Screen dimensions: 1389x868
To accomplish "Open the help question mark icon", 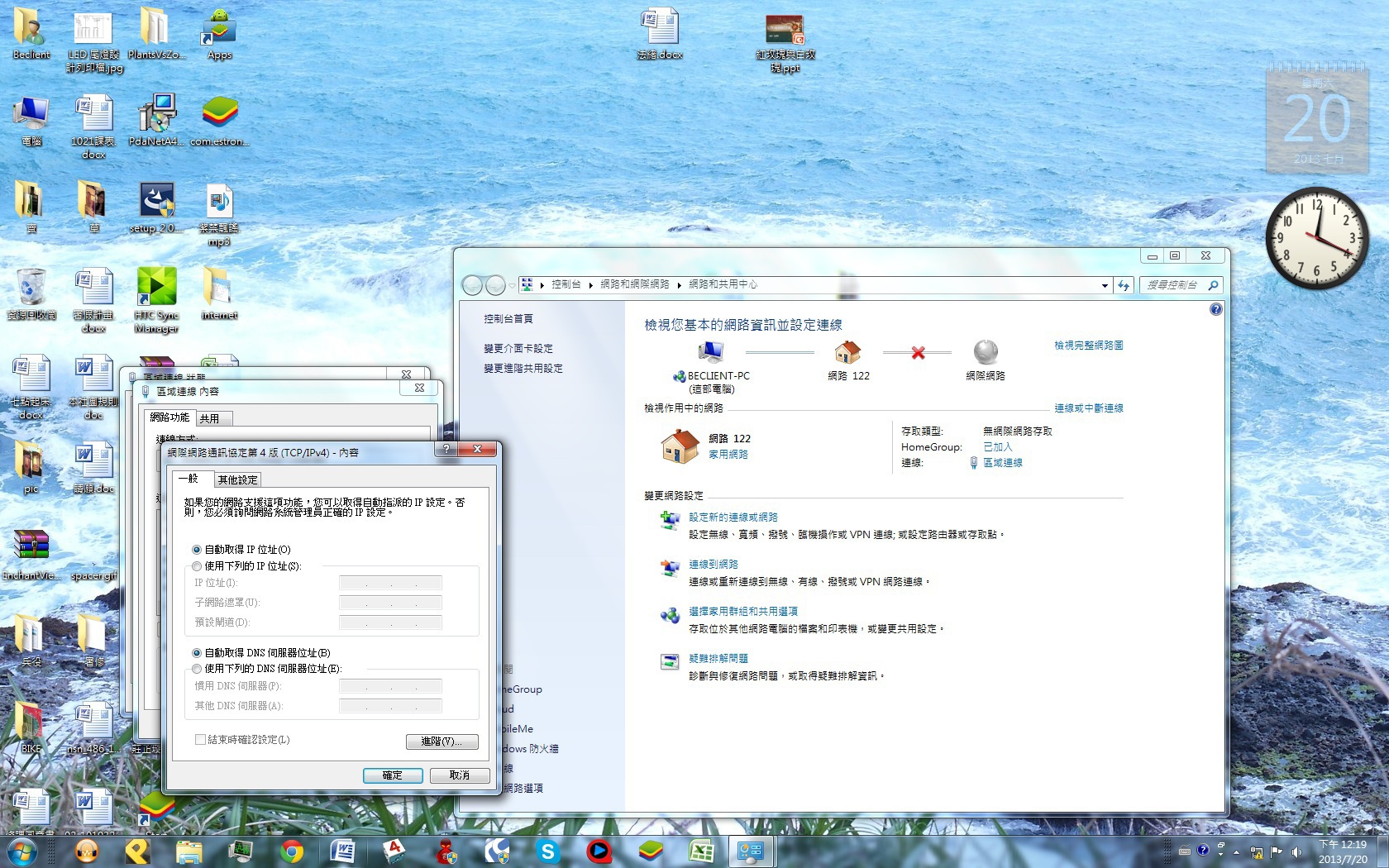I will (1215, 309).
